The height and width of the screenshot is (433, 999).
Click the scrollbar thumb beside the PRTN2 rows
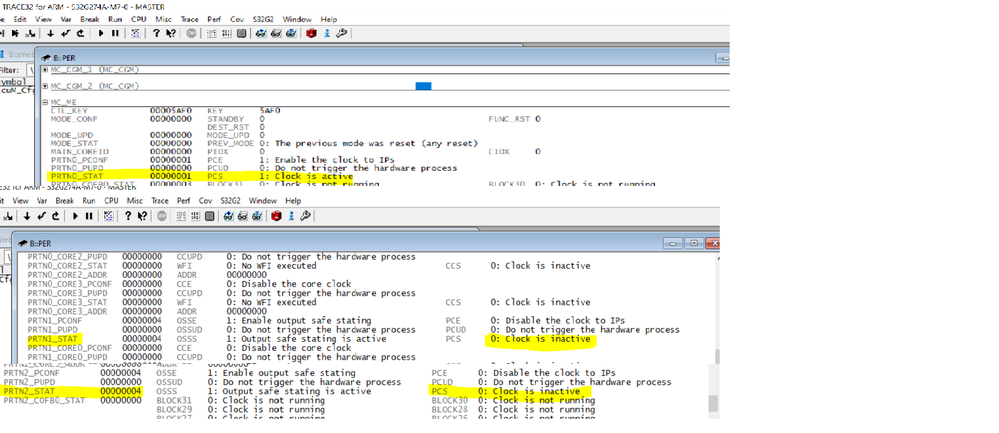coord(714,403)
